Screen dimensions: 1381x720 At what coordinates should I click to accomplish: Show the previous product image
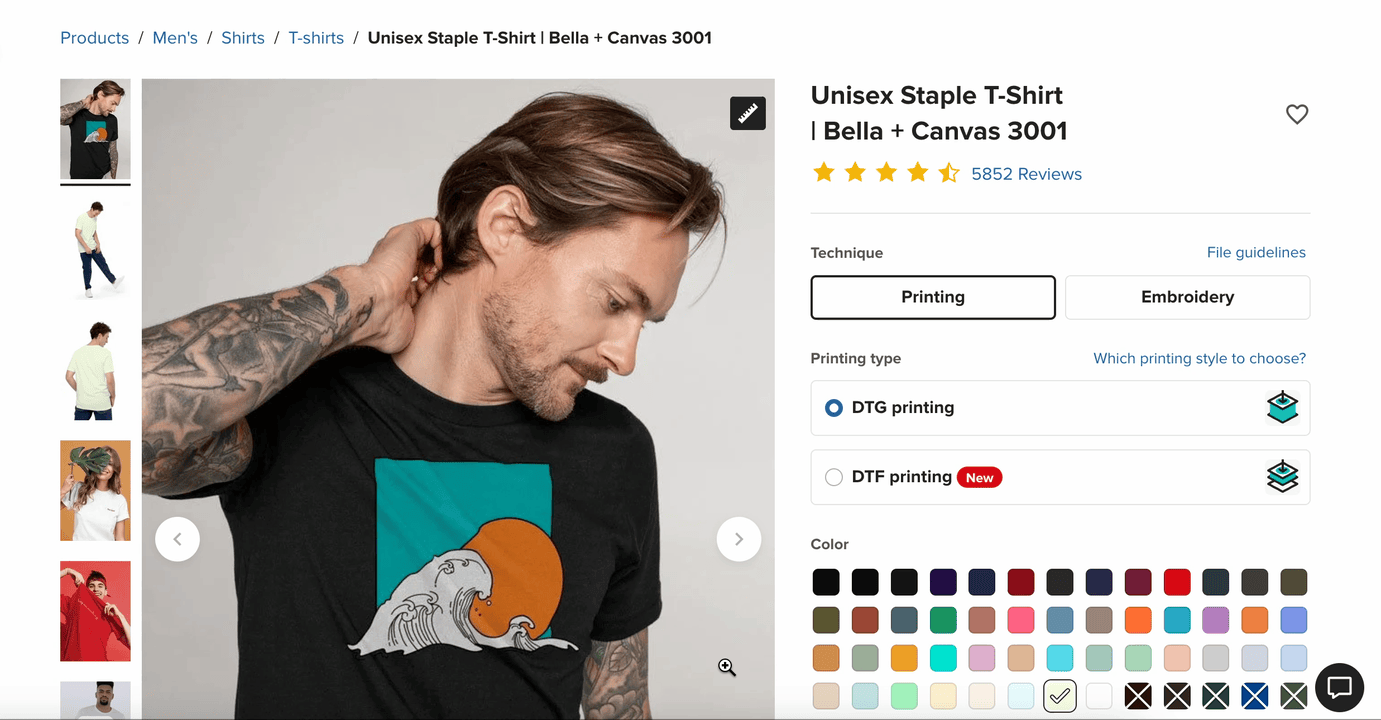point(177,539)
